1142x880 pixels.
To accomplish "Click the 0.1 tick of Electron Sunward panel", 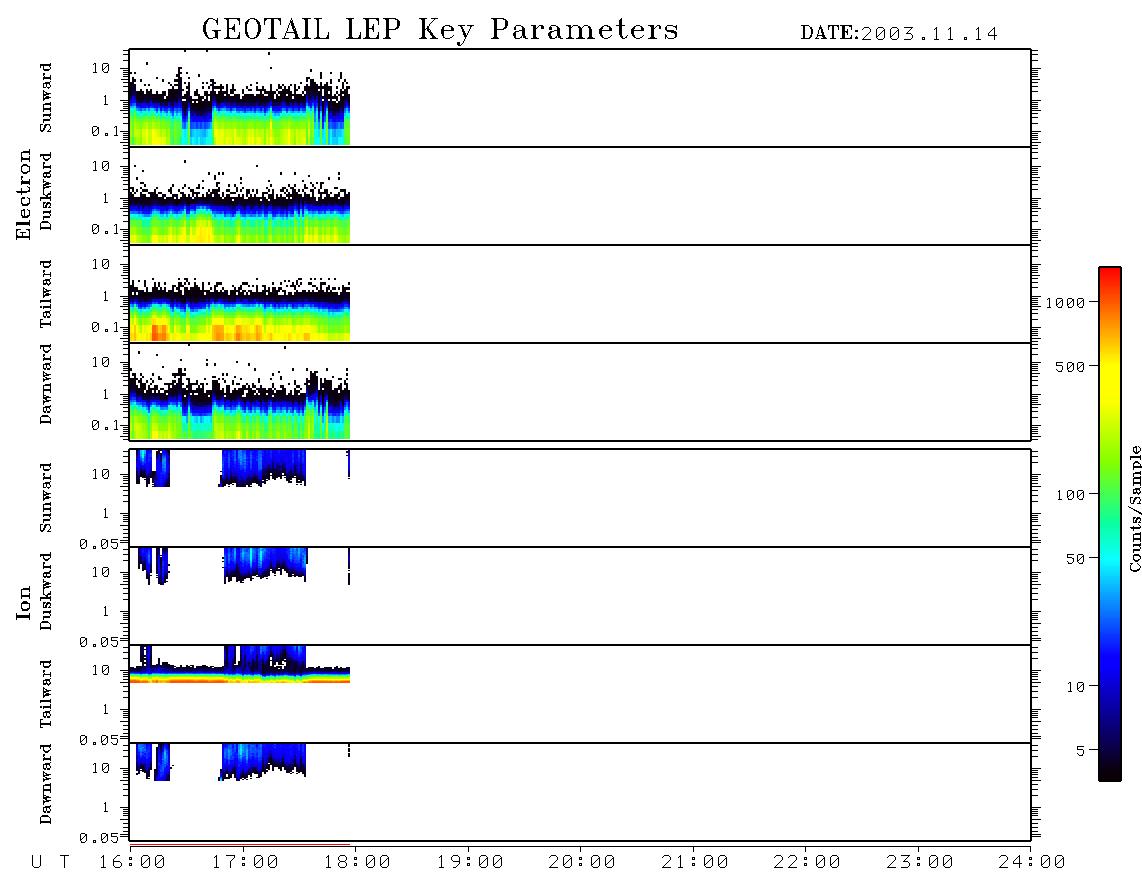I will (105, 131).
